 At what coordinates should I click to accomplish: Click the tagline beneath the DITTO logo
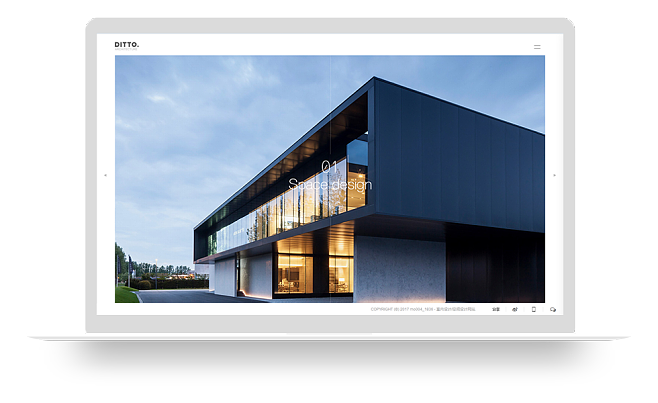[x=127, y=51]
